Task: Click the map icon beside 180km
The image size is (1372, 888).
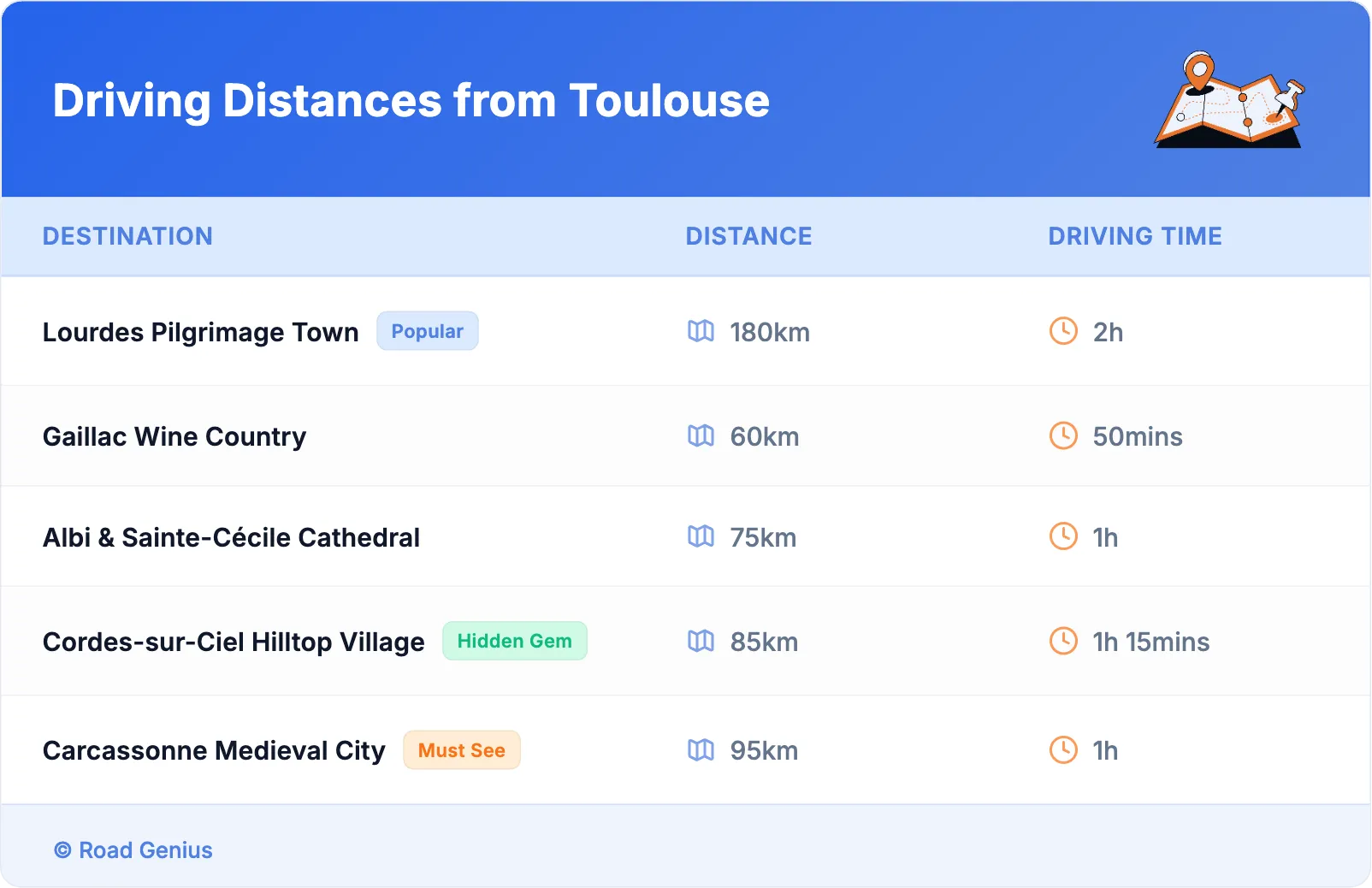Action: (701, 331)
